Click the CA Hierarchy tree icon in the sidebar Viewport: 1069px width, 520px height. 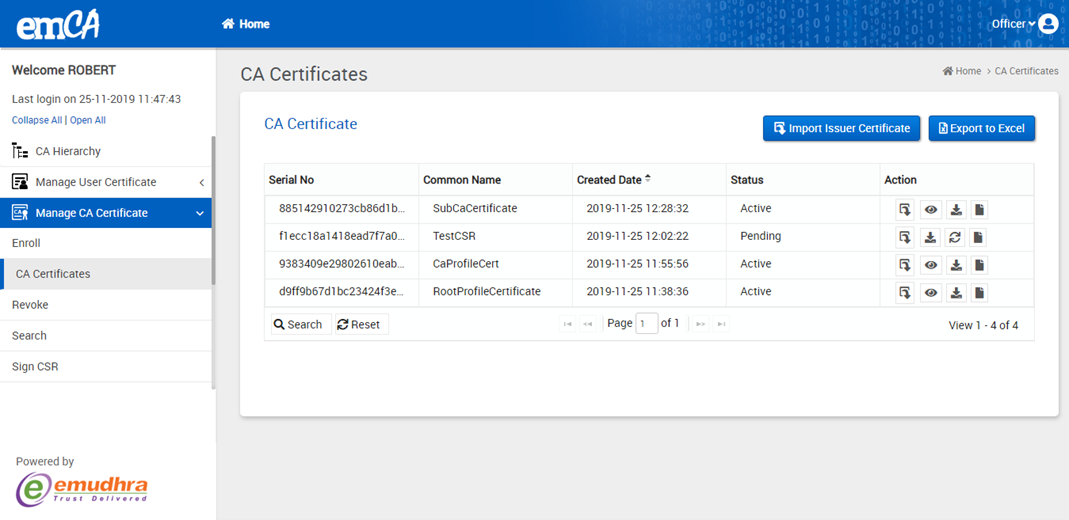coord(20,151)
